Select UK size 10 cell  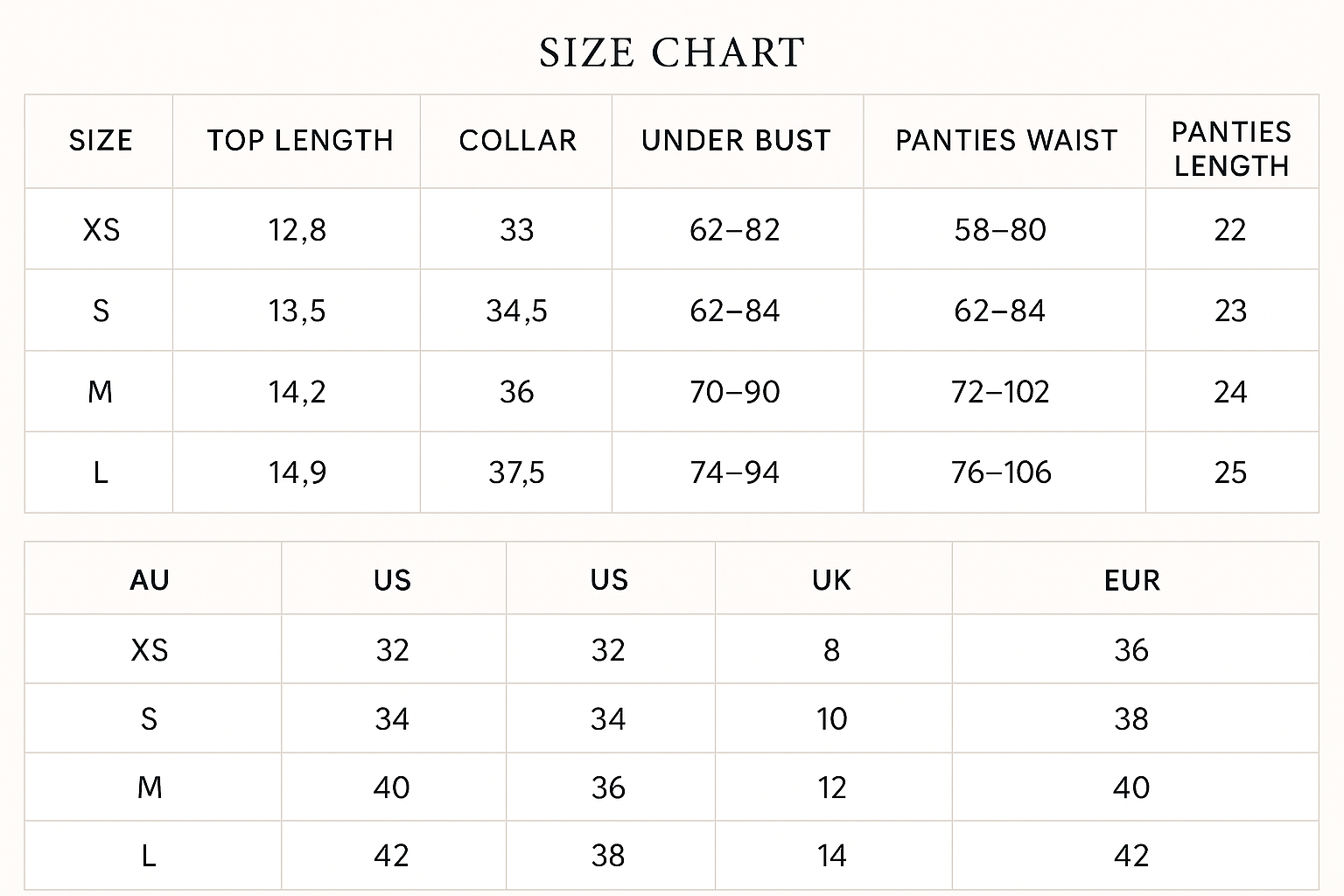(x=831, y=719)
